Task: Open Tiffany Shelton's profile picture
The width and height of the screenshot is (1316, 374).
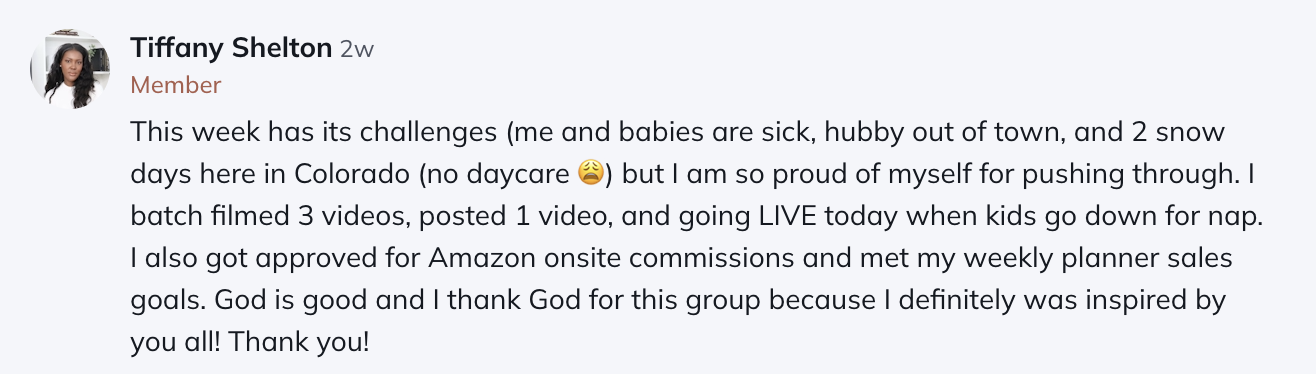Action: point(70,70)
